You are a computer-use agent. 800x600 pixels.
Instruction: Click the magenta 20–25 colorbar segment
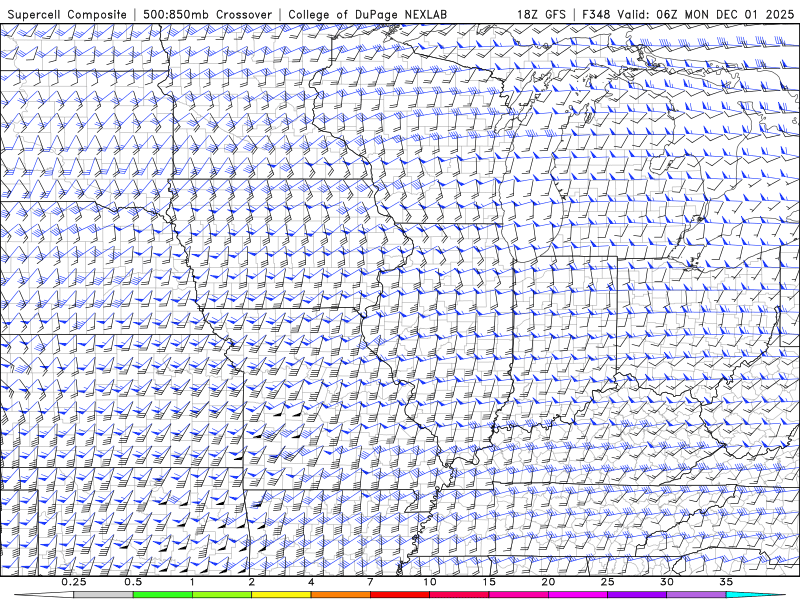[578, 595]
